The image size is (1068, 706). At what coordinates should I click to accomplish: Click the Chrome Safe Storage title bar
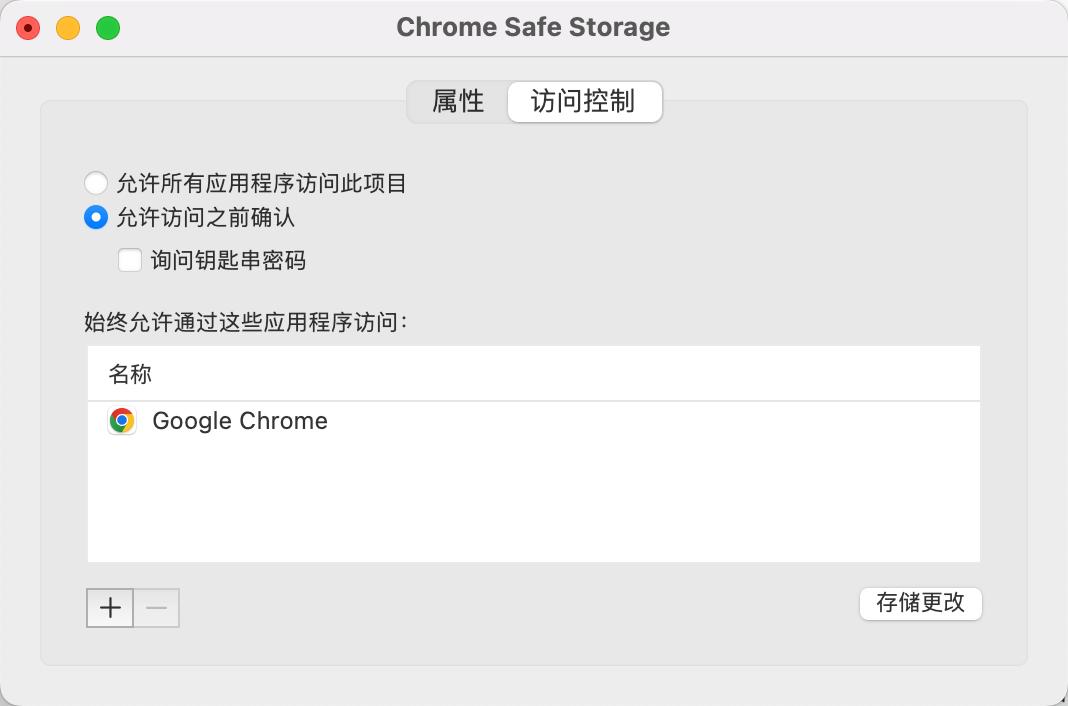coord(533,27)
